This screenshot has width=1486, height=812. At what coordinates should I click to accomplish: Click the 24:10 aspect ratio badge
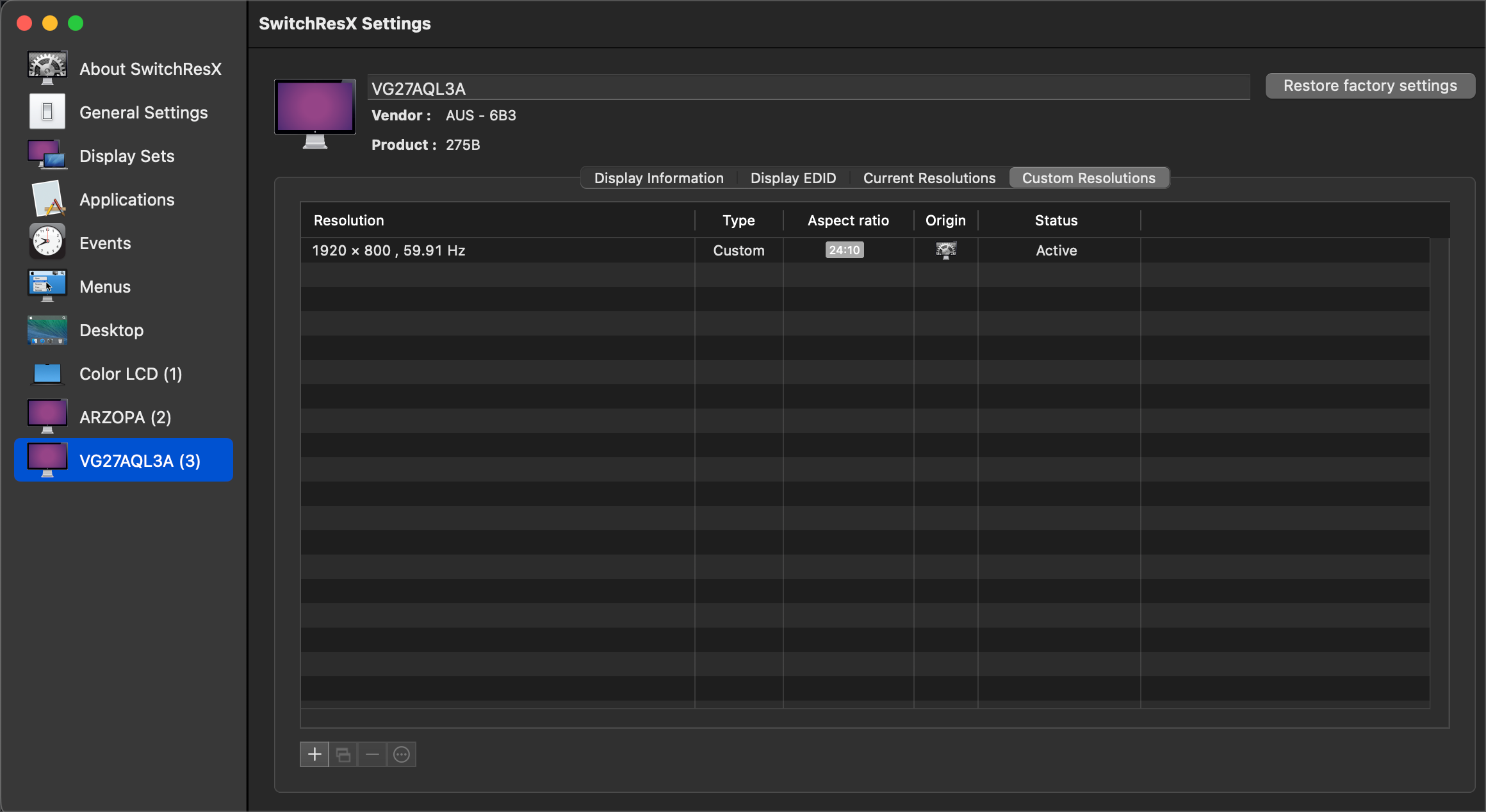[844, 250]
